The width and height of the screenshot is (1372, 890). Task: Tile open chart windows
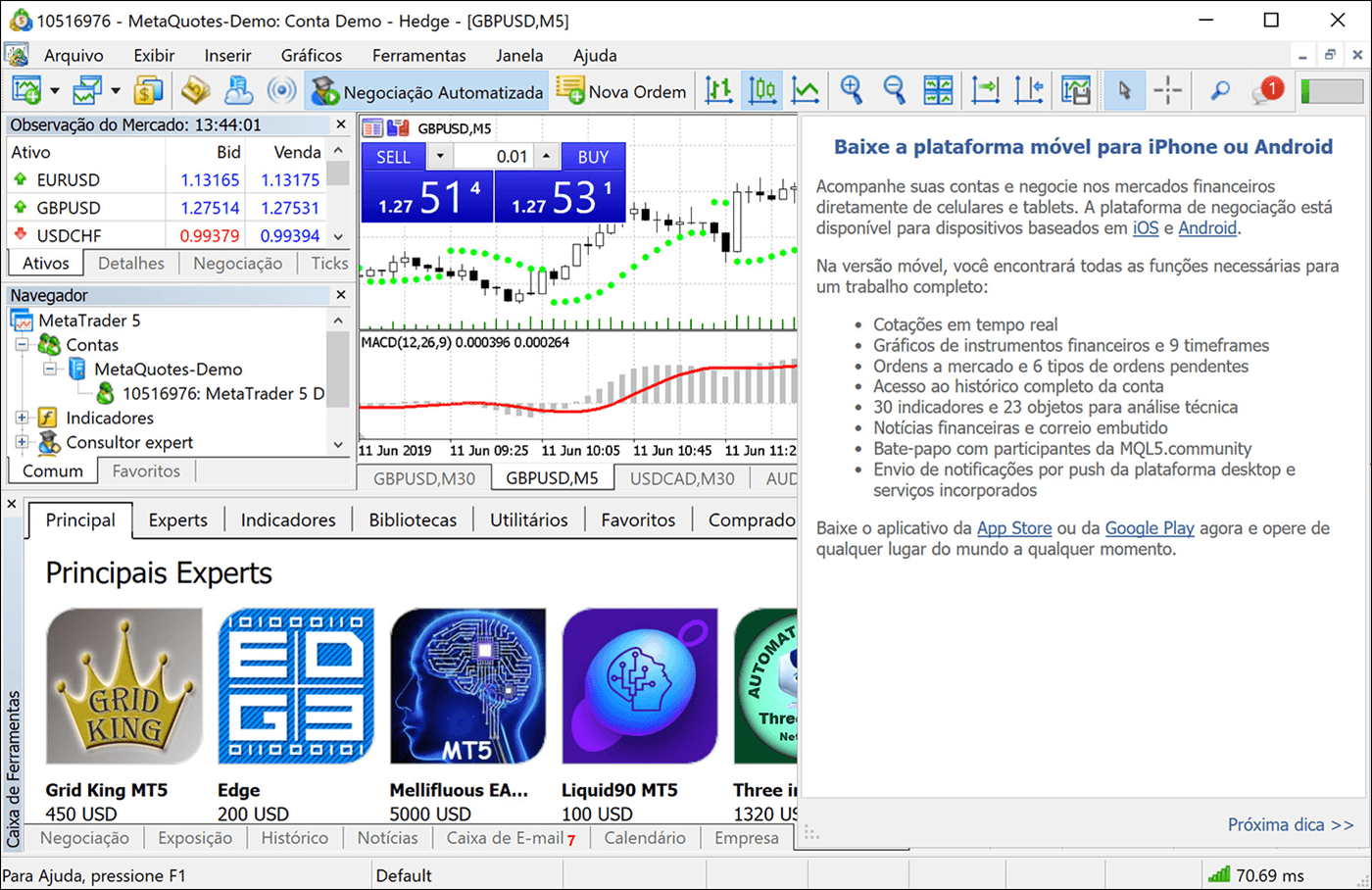937,90
